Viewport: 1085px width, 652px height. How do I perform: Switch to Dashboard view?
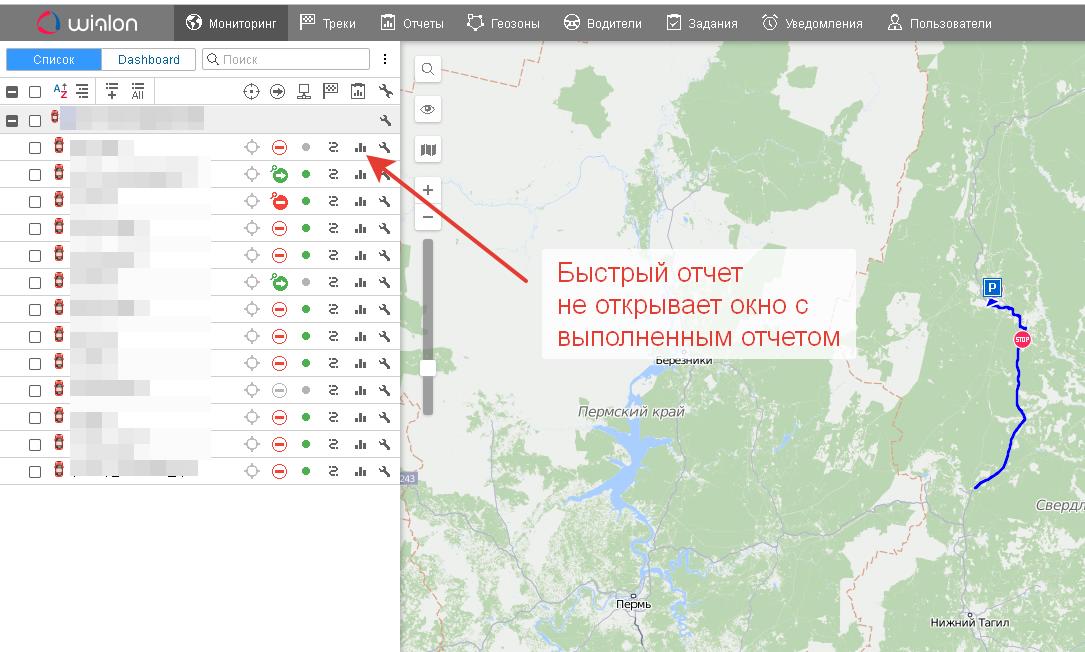[149, 60]
